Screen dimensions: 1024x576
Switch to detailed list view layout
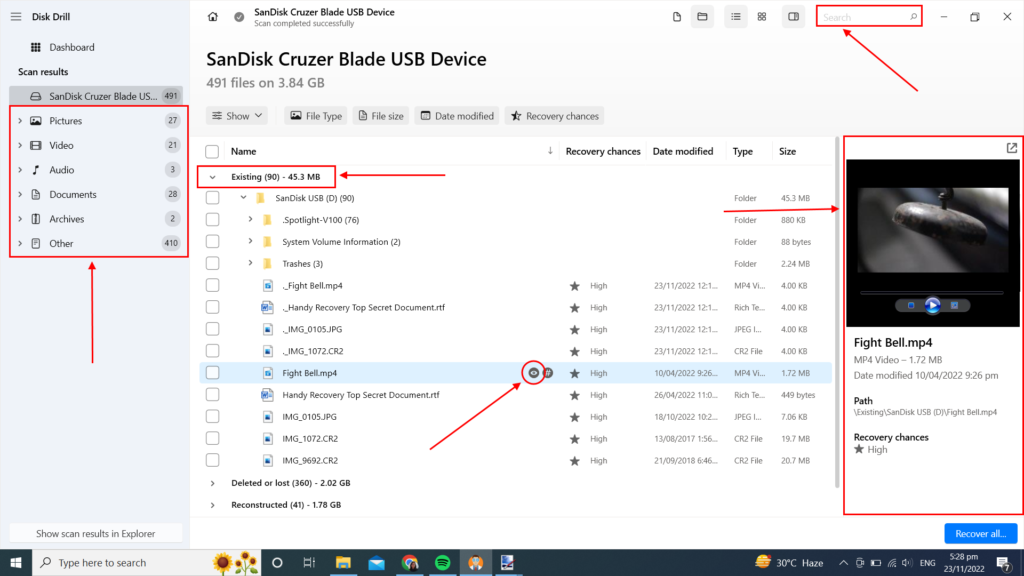click(x=735, y=16)
